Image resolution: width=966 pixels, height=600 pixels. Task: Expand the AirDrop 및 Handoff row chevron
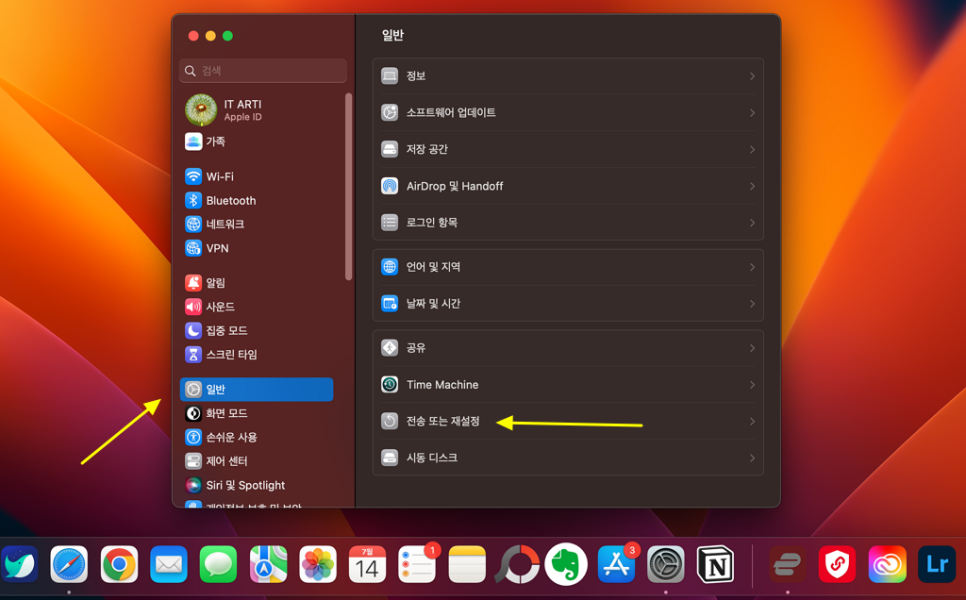point(752,186)
